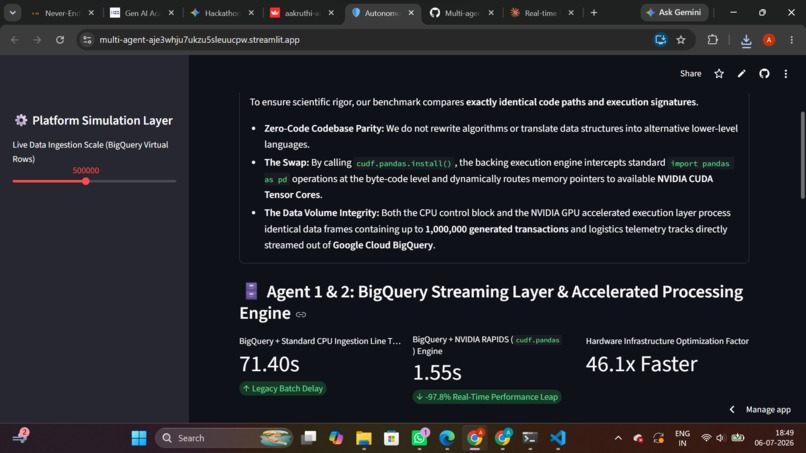
Task: Switch to the Multi-agent GitHub browser tab
Action: point(456,13)
